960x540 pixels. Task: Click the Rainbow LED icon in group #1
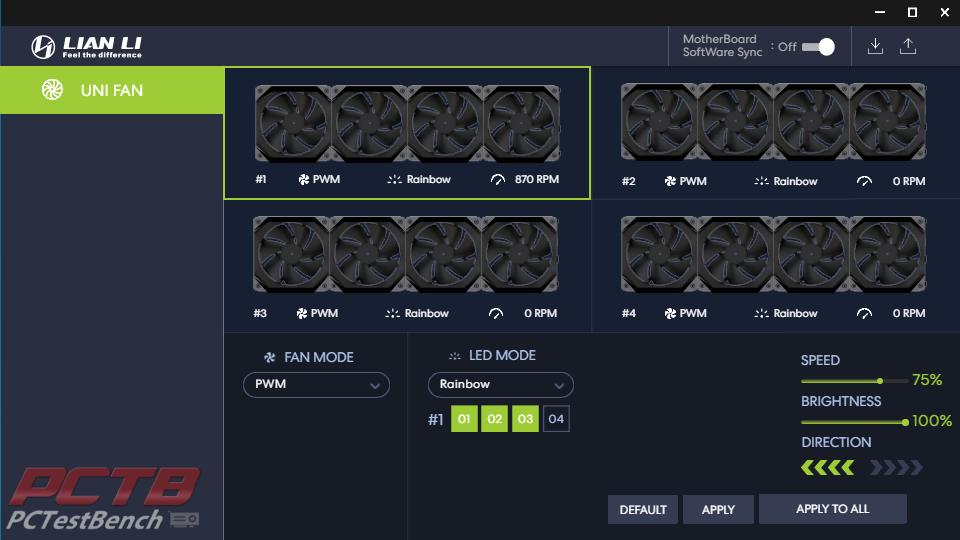tap(394, 179)
